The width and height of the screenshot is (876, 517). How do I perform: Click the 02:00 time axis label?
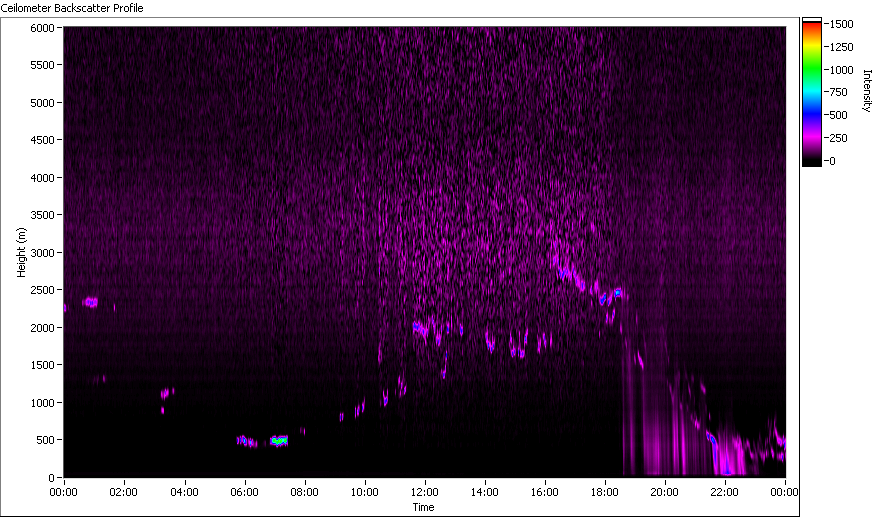(123, 492)
